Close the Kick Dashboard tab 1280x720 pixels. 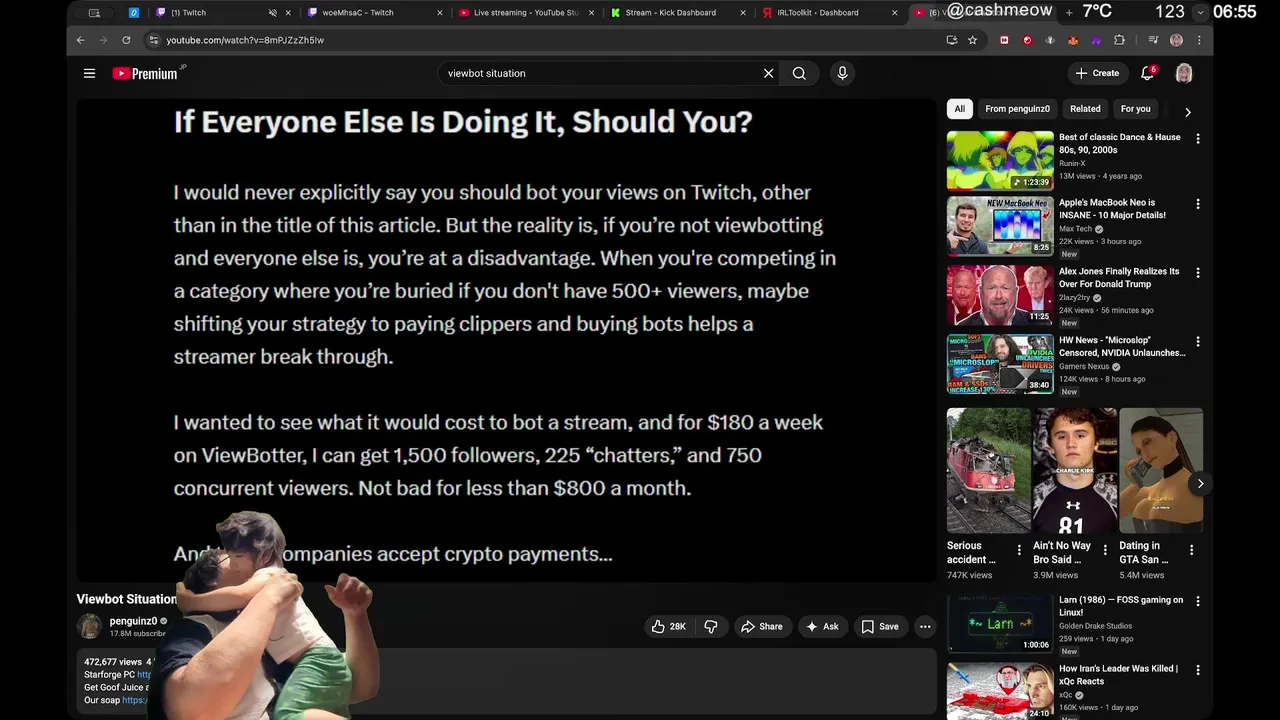743,13
